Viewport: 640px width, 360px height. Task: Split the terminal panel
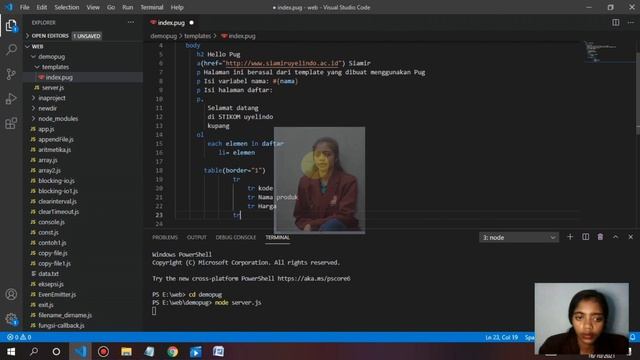tap(585, 237)
